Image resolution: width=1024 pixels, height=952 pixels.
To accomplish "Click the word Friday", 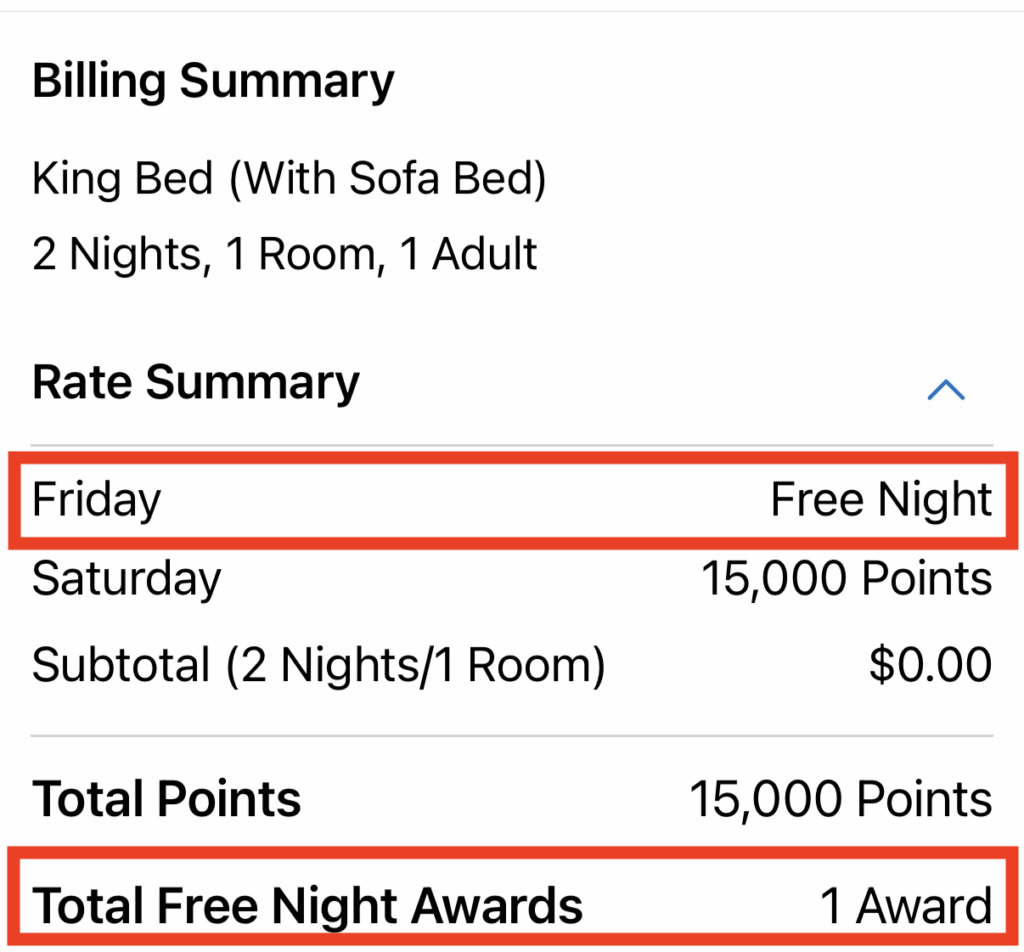I will click(x=96, y=499).
